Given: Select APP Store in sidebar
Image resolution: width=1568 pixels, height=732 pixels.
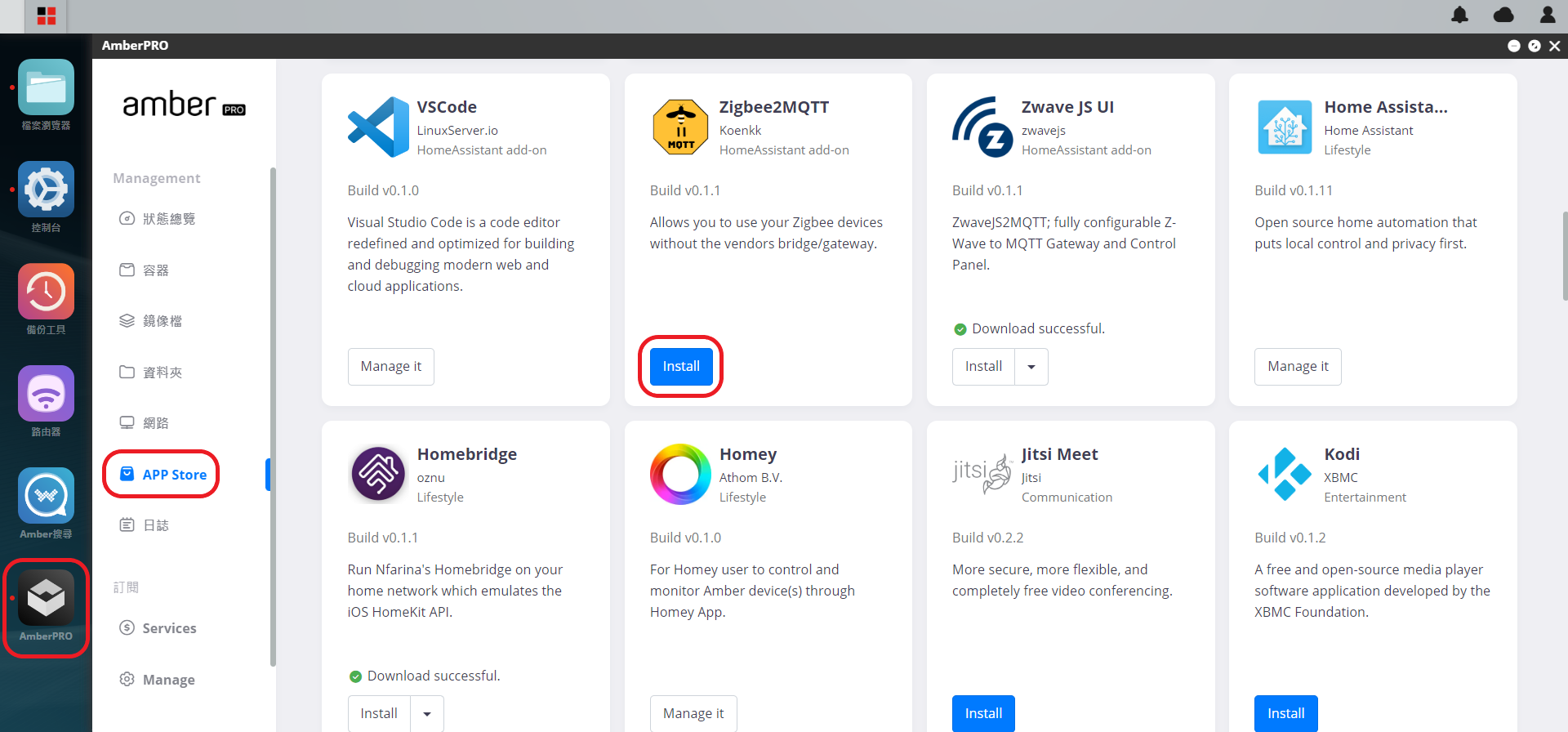Looking at the screenshot, I should coord(163,475).
